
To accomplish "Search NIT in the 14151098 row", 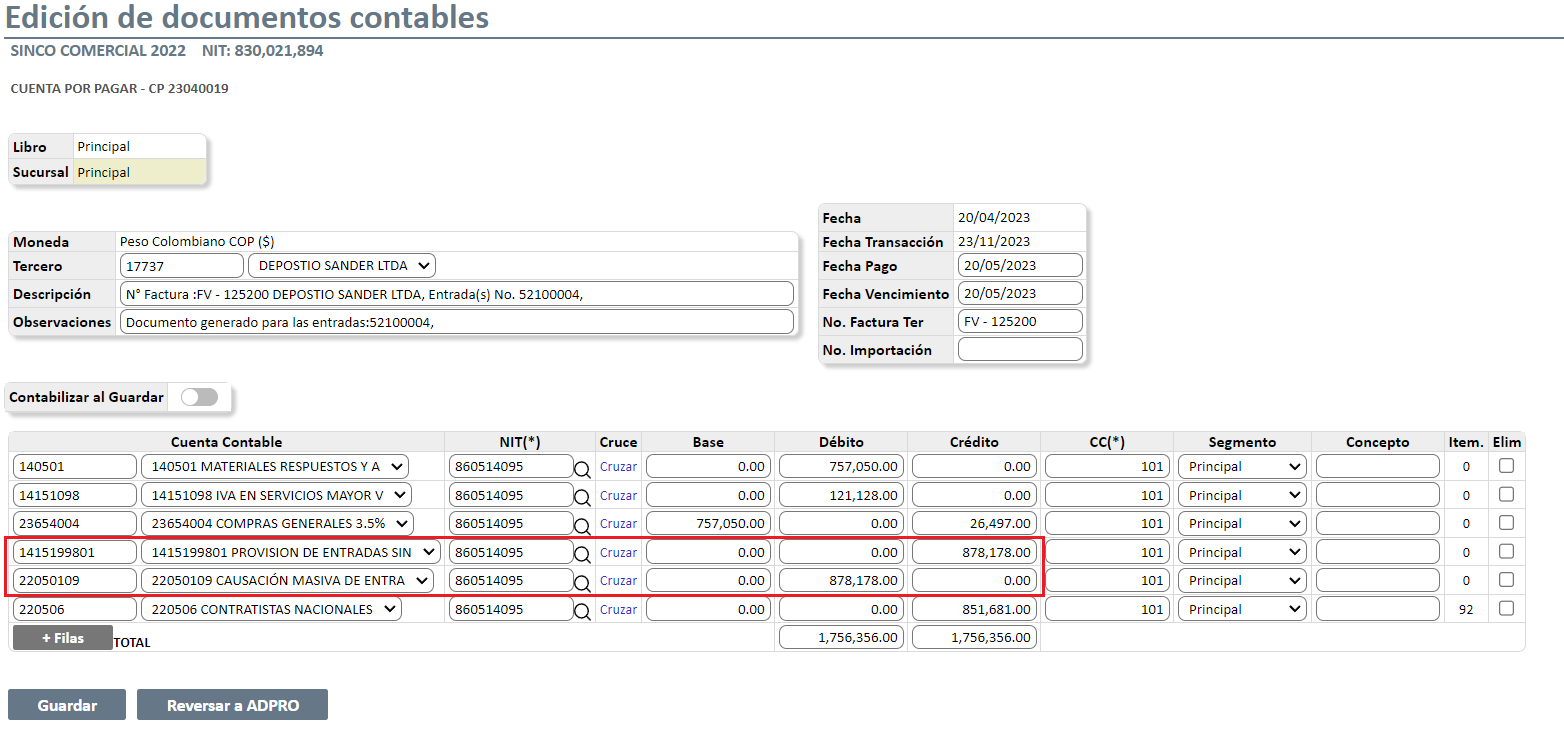I will click(x=582, y=497).
